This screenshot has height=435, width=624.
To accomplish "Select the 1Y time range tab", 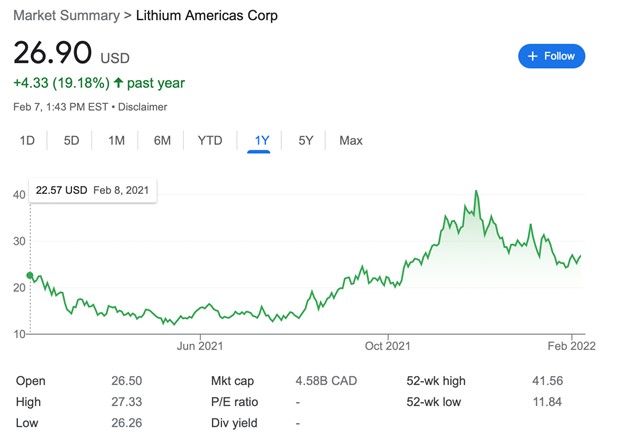I will pyautogui.click(x=262, y=140).
